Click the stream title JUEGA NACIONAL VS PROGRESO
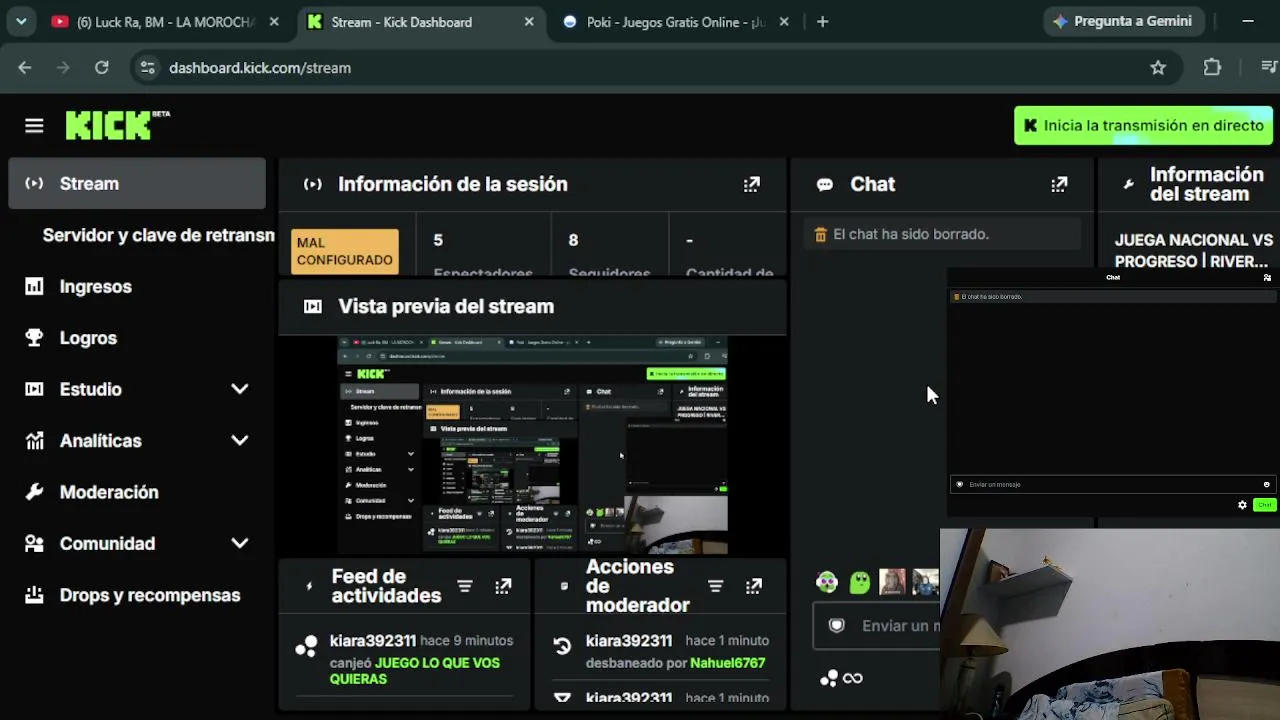 [1194, 251]
